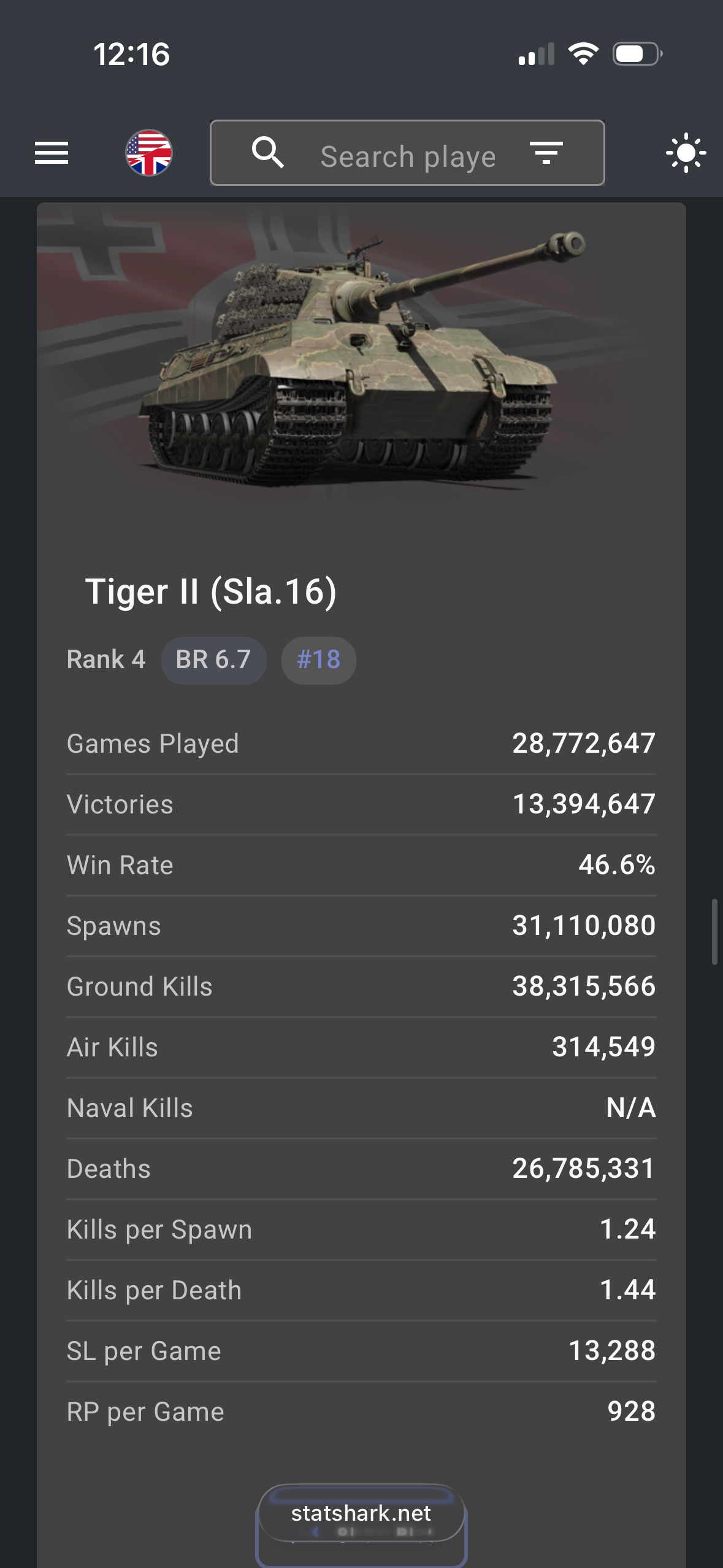Toggle light mode with the sun icon
This screenshot has width=723, height=1568.
(x=686, y=153)
